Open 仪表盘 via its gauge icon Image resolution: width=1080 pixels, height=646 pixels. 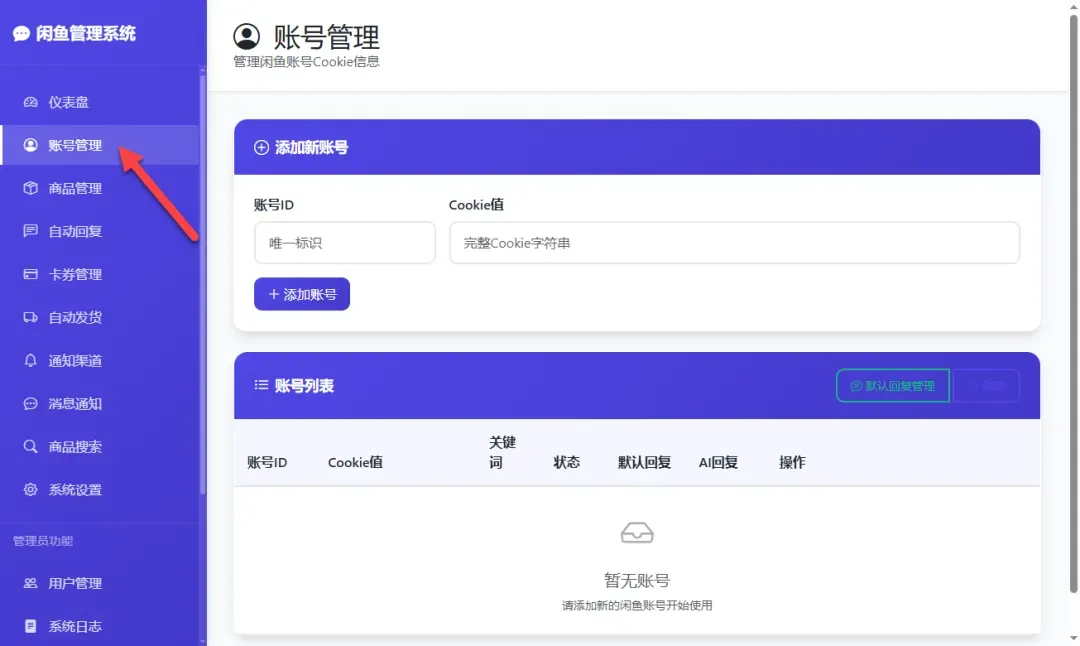click(30, 102)
